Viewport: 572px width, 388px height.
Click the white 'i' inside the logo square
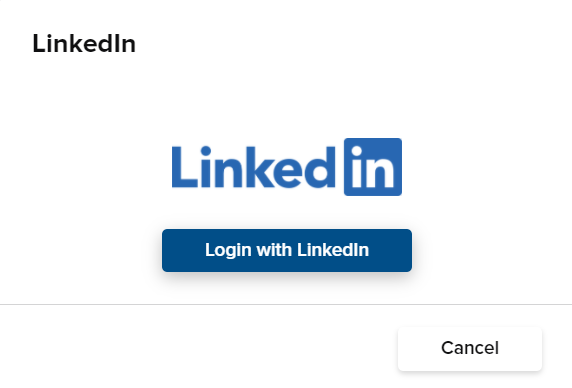coord(356,167)
